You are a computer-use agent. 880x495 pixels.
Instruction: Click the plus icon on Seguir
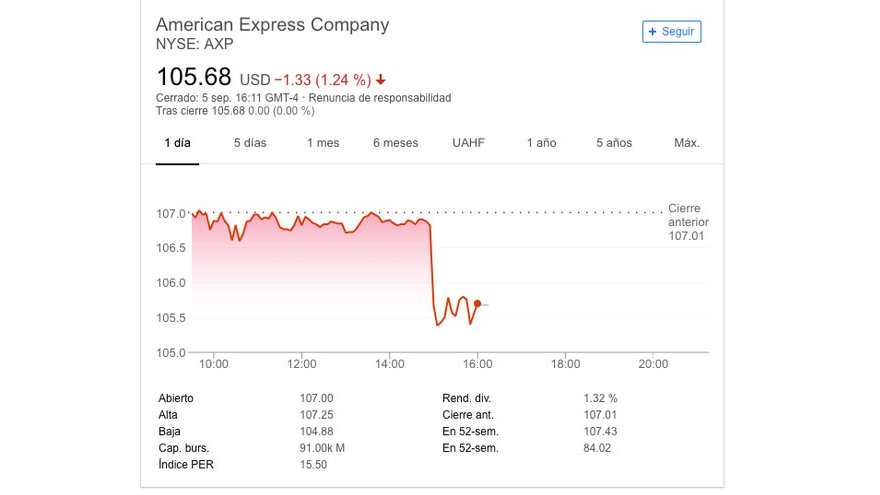[653, 32]
